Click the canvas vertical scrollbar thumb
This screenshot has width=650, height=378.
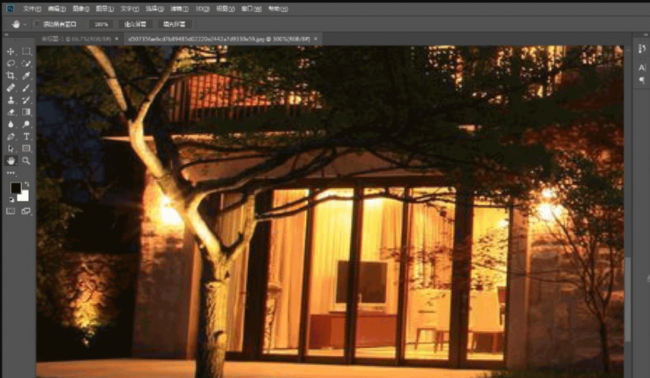point(627,298)
